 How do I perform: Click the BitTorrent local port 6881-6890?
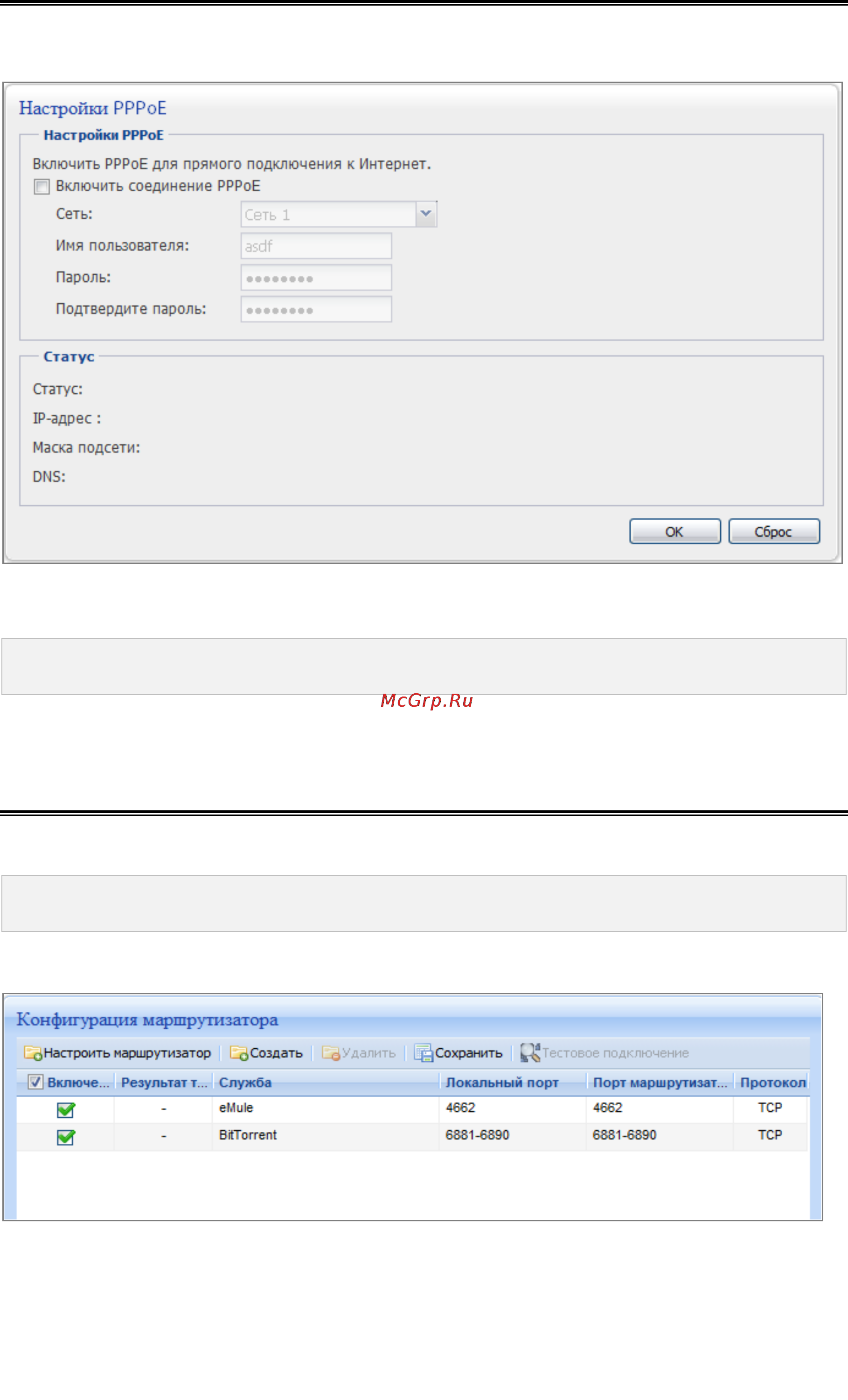pos(477,1135)
